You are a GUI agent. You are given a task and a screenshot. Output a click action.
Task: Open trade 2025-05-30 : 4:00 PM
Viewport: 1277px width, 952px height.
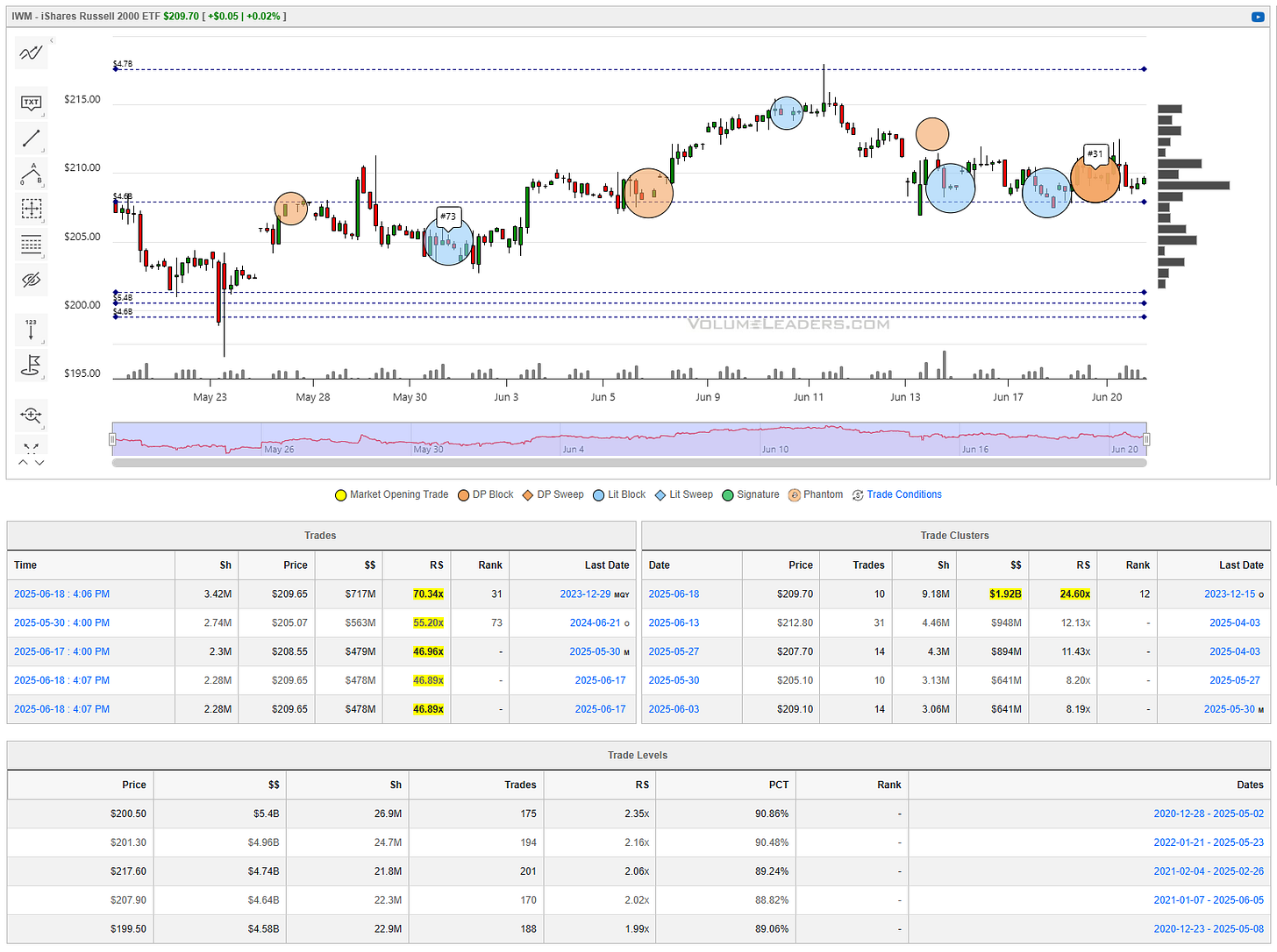tap(61, 623)
